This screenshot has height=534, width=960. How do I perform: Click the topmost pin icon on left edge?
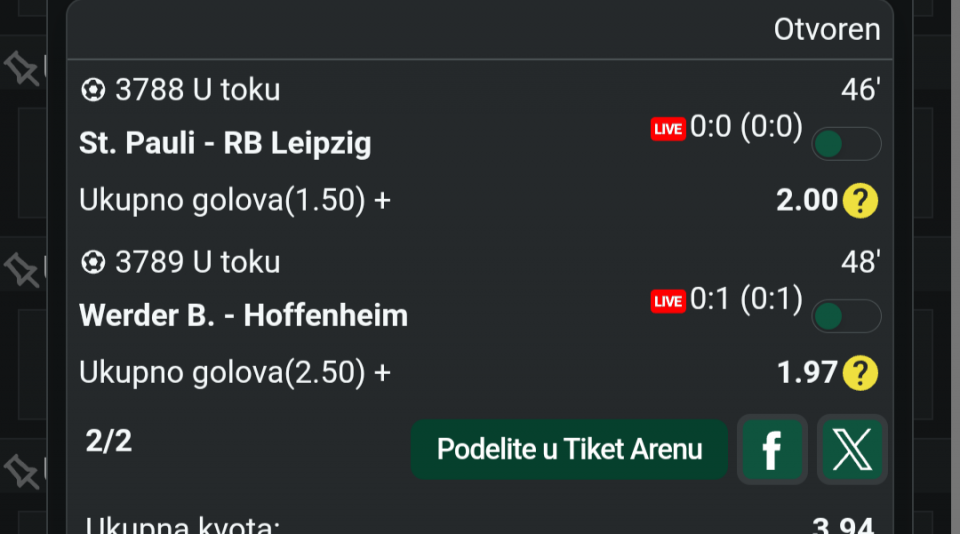(x=20, y=68)
